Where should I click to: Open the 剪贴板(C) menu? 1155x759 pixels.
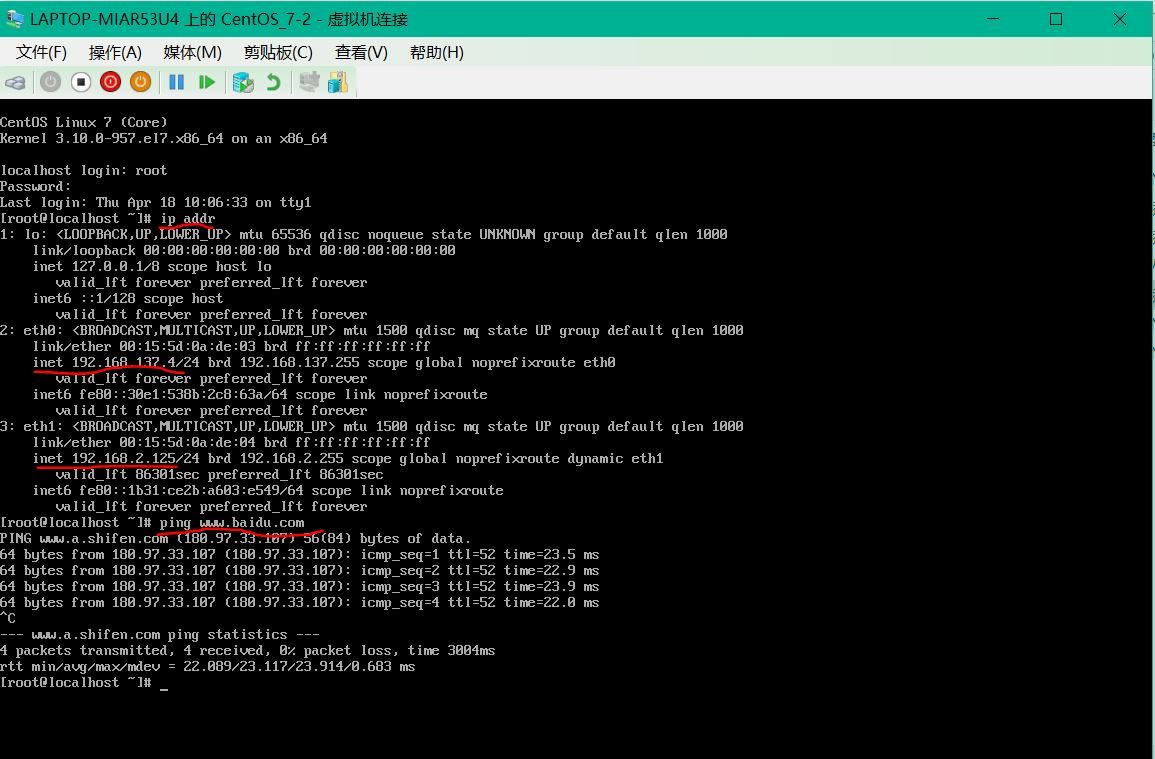tap(278, 52)
